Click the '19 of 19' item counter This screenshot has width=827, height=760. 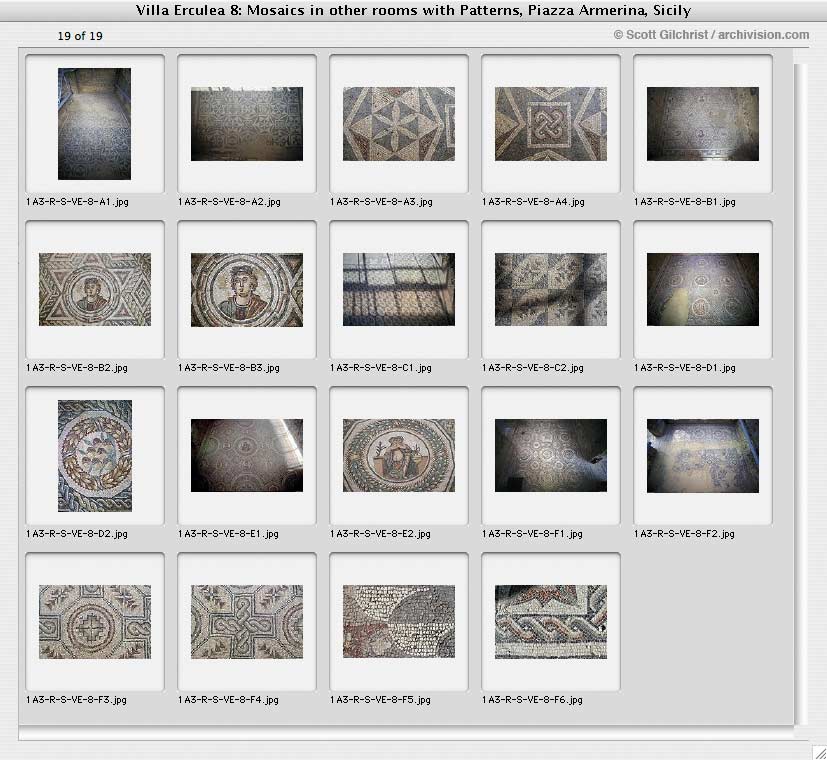click(80, 36)
